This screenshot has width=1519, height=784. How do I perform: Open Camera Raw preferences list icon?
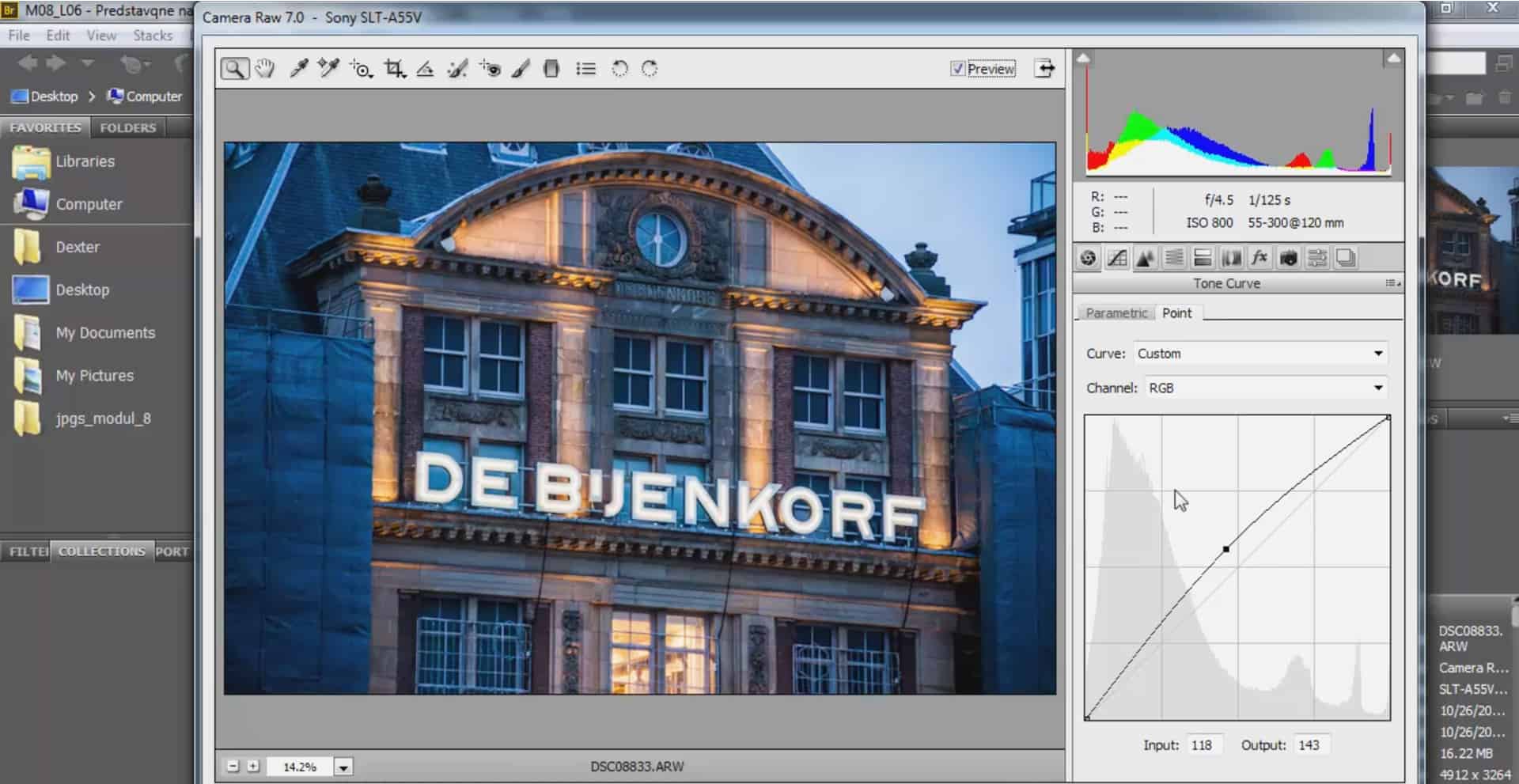pos(585,69)
